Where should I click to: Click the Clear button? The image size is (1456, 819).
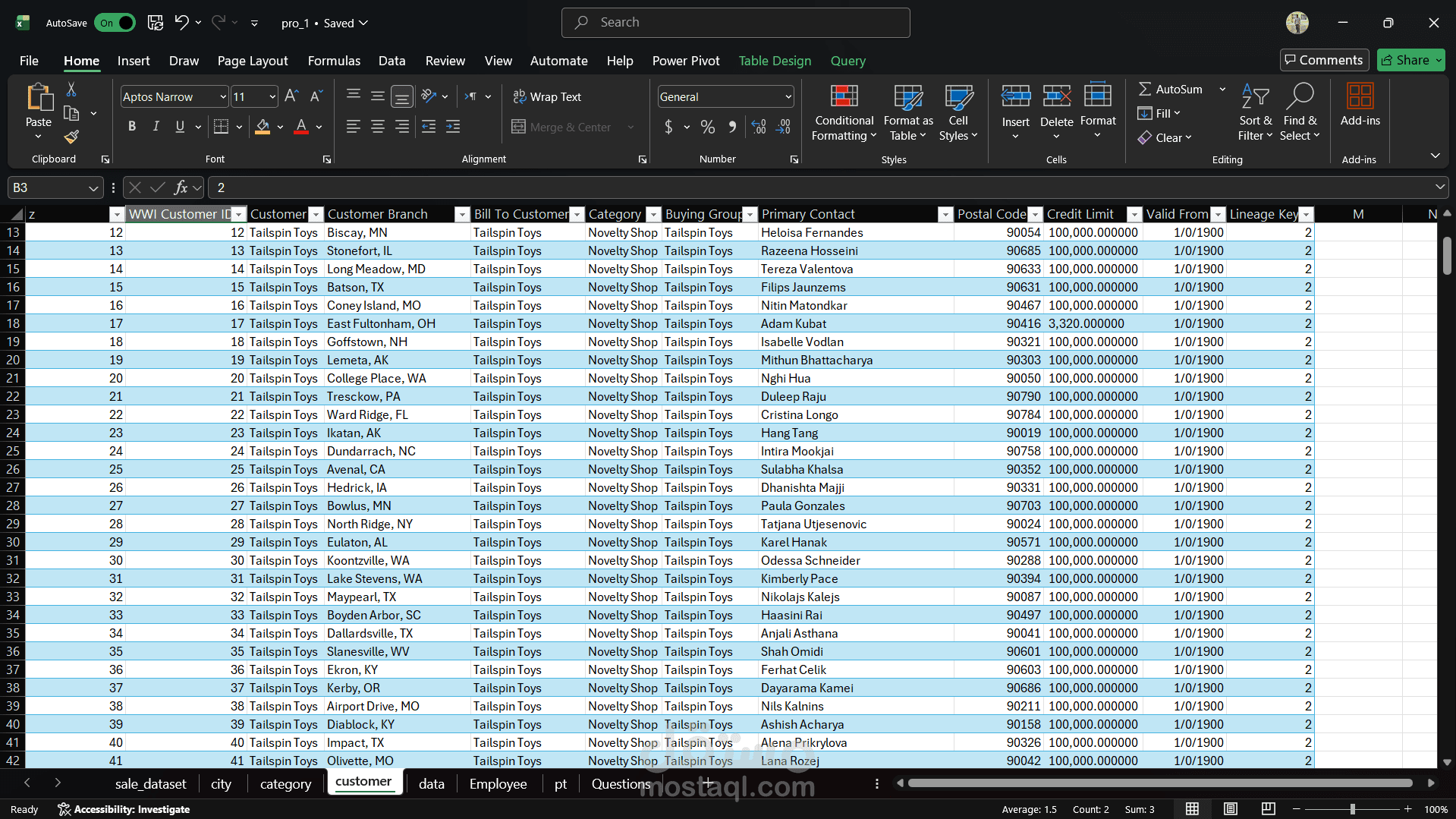point(1165,137)
